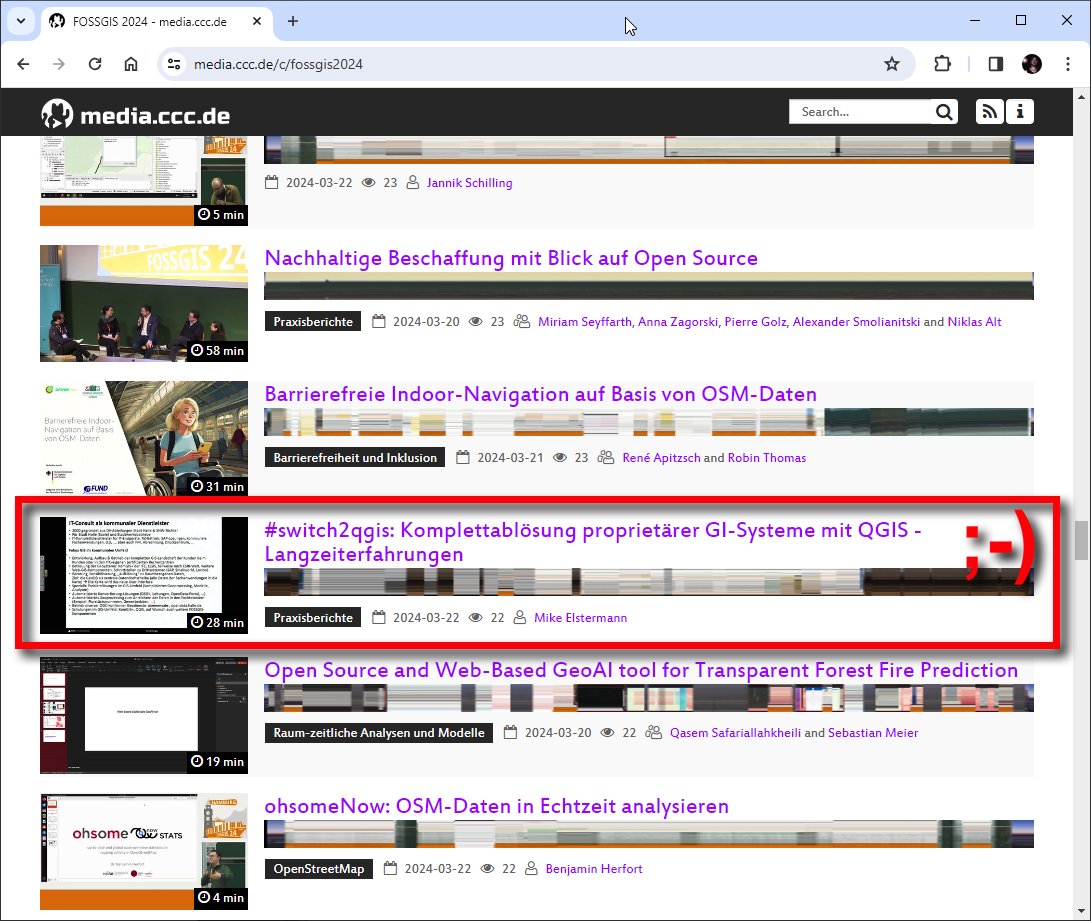Open the 19 min GeoAI thumbnail
The image size is (1091, 921).
[144, 715]
